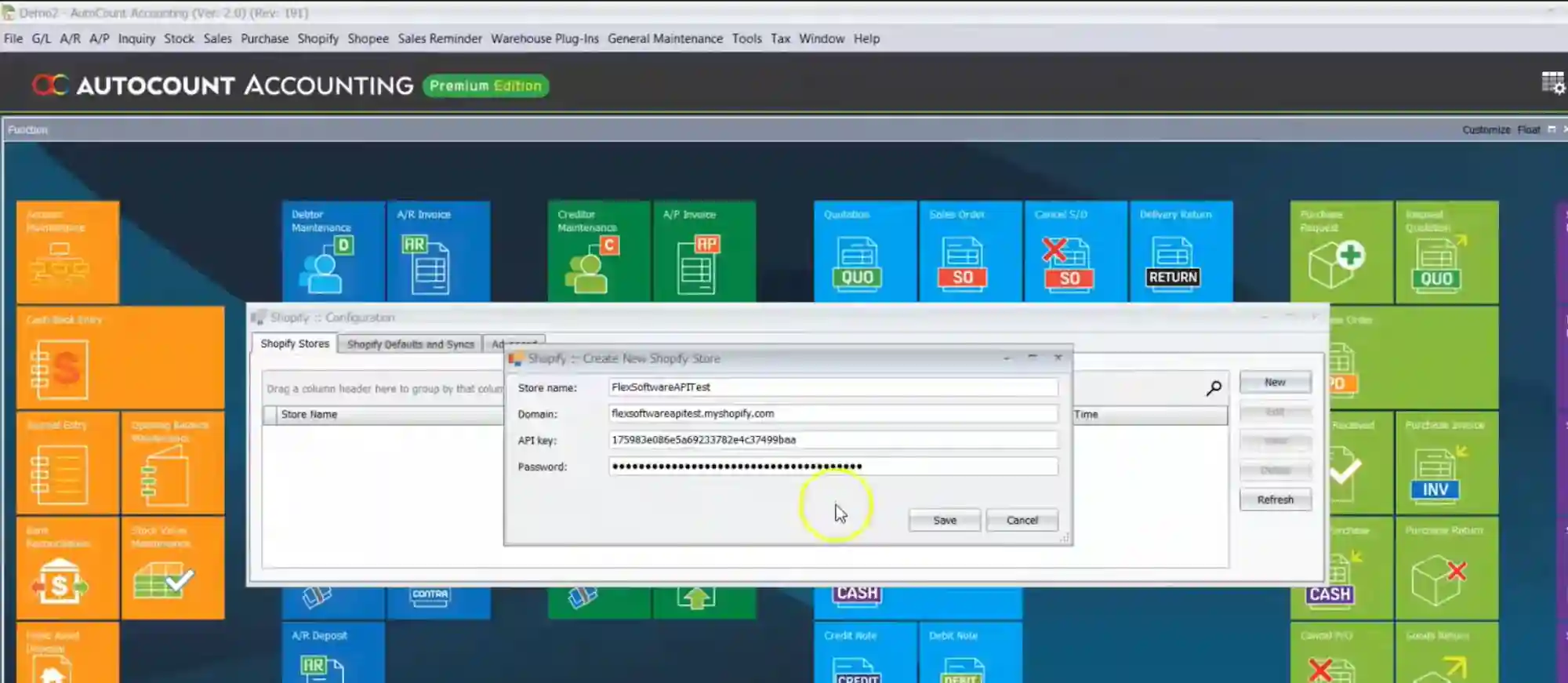Click the Refresh button in Shopify Configuration
This screenshot has height=683, width=1568.
1275,500
